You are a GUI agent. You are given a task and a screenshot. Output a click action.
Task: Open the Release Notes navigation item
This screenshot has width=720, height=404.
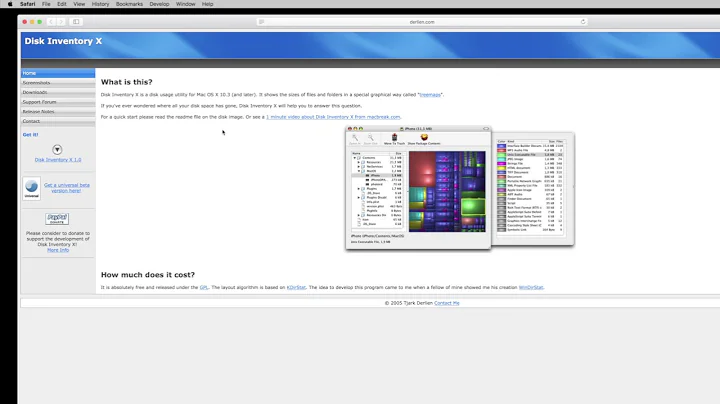58,112
